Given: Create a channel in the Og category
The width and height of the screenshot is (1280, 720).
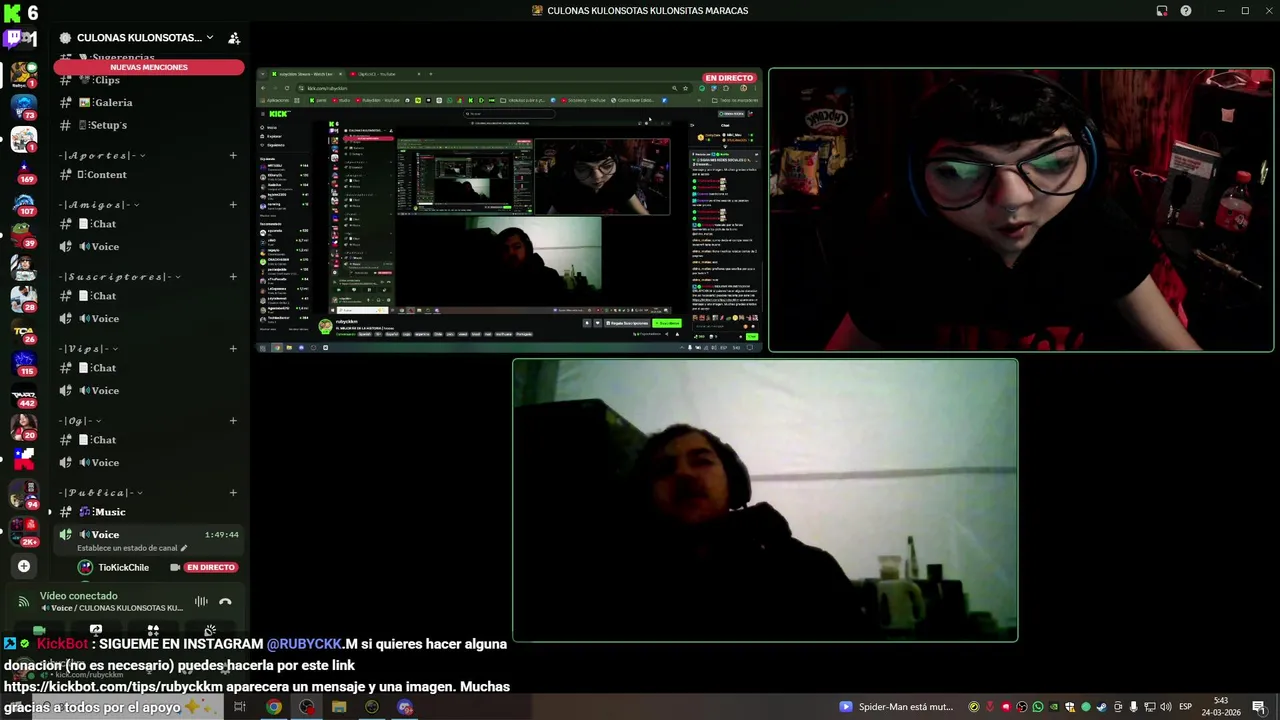Looking at the screenshot, I should (x=233, y=421).
